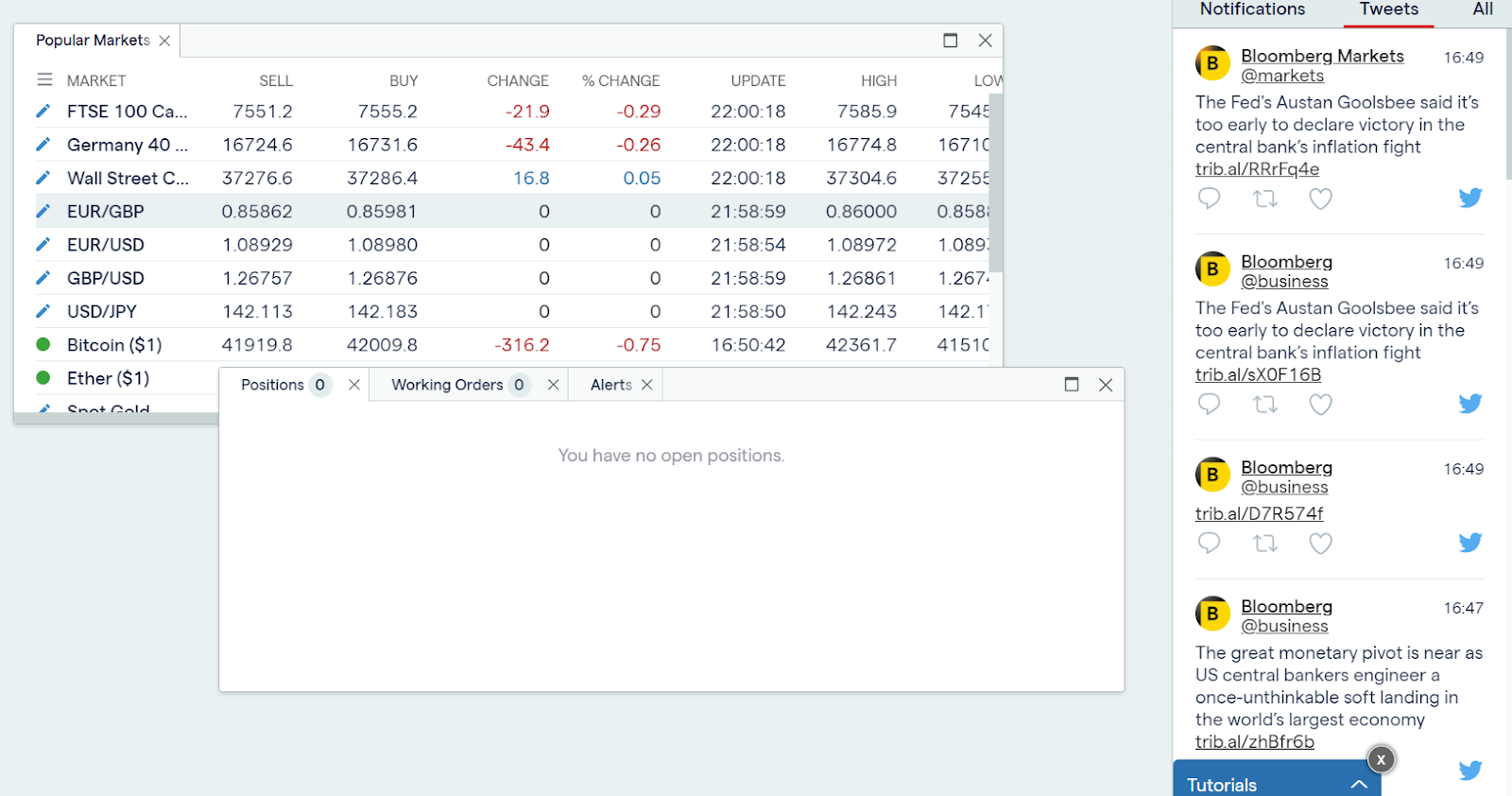Viewport: 1512px width, 796px height.
Task: Close the Popular Markets tab
Action: (164, 41)
